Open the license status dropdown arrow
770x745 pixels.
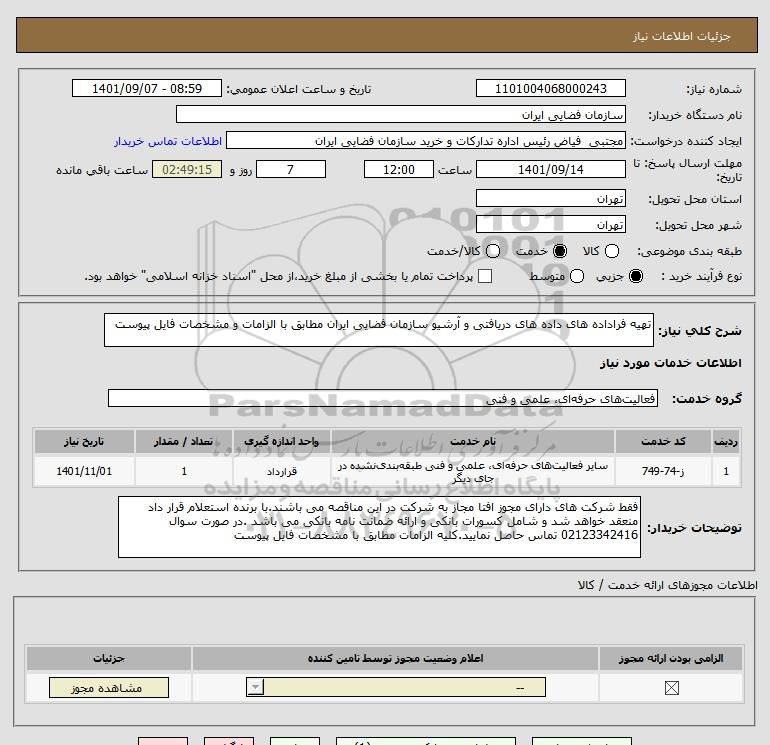point(255,687)
